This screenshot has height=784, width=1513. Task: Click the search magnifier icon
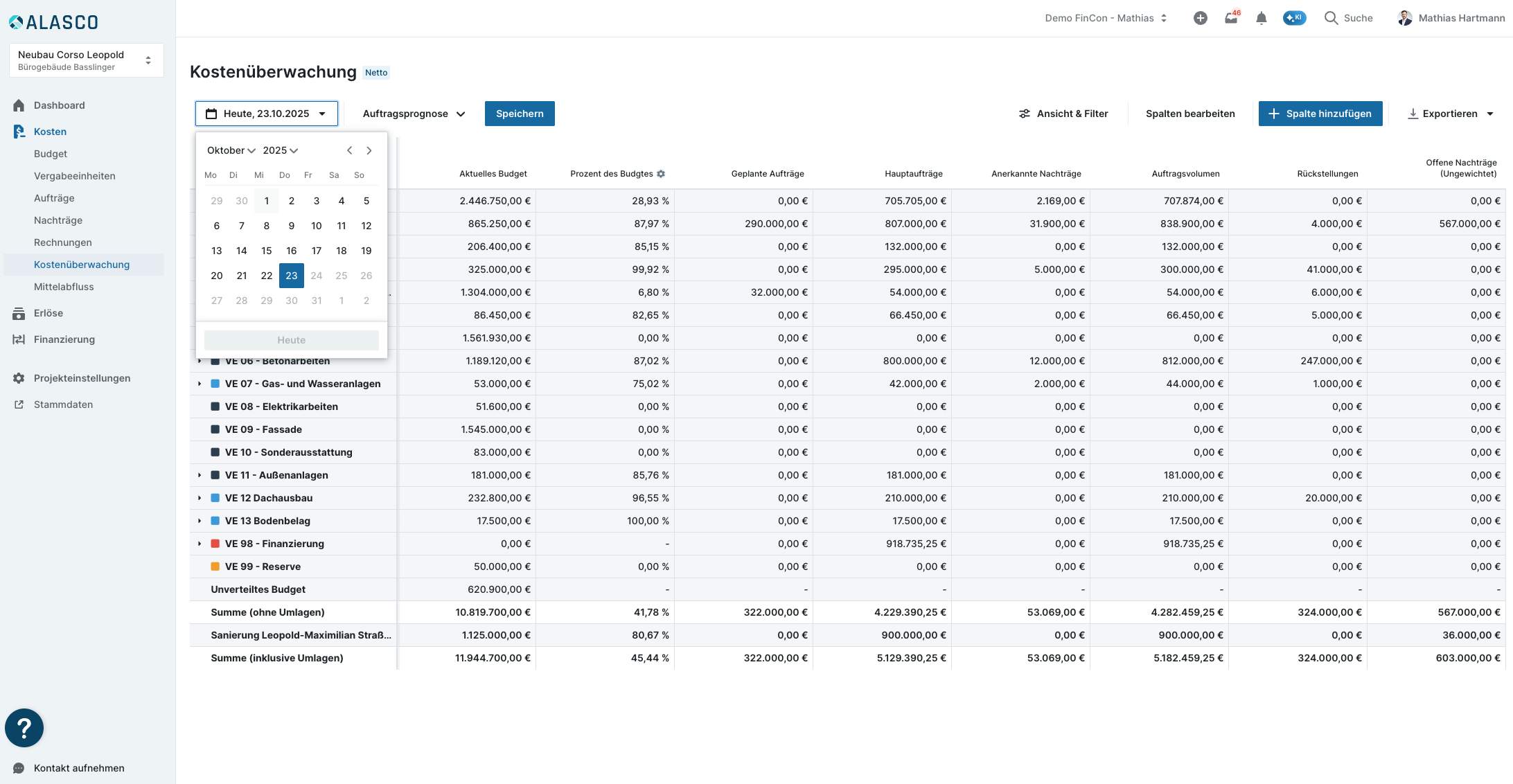(1331, 19)
